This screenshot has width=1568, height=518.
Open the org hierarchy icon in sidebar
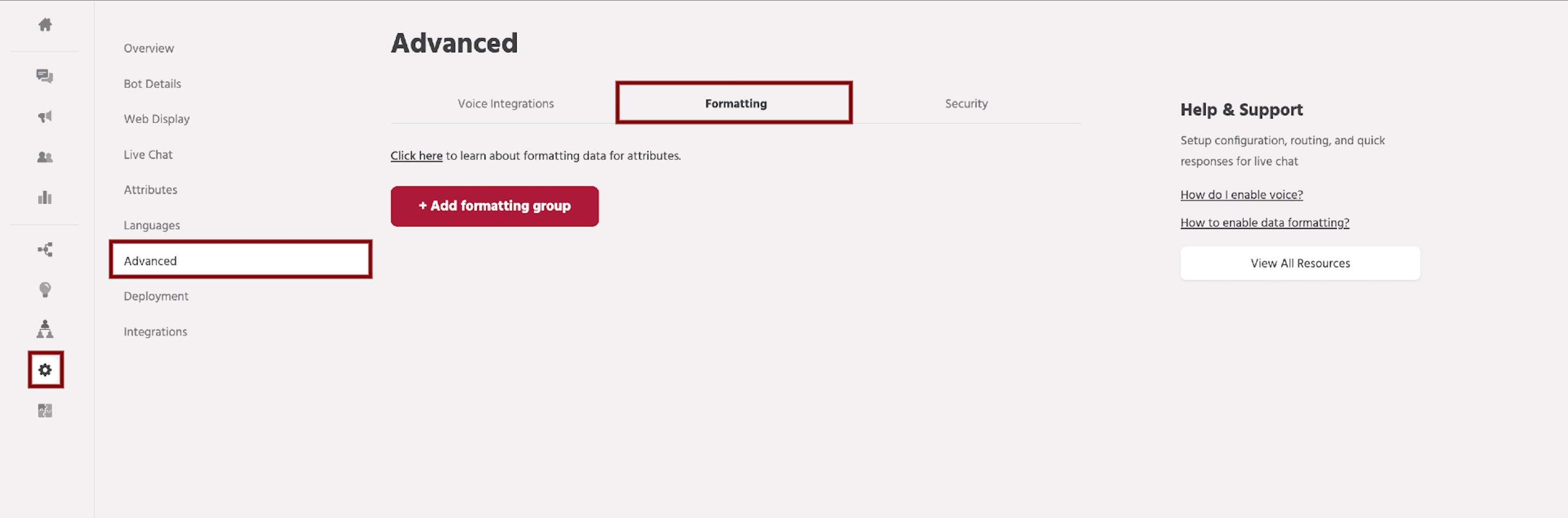(x=44, y=329)
